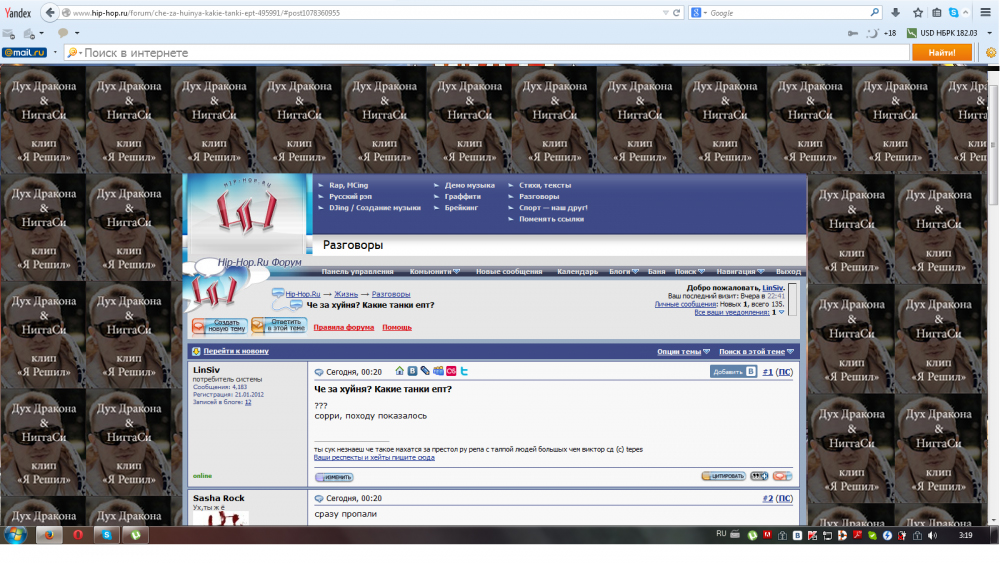Open Личные сообщения link
Screen dimensions: 1000x563
(685, 304)
